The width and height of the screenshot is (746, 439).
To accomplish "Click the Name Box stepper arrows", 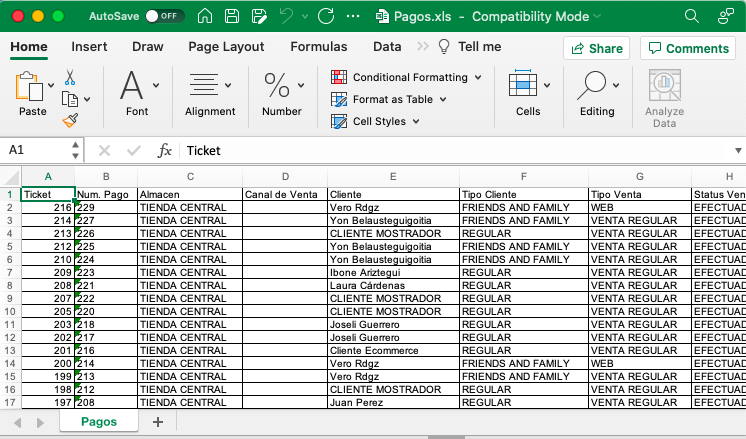I will click(x=75, y=150).
